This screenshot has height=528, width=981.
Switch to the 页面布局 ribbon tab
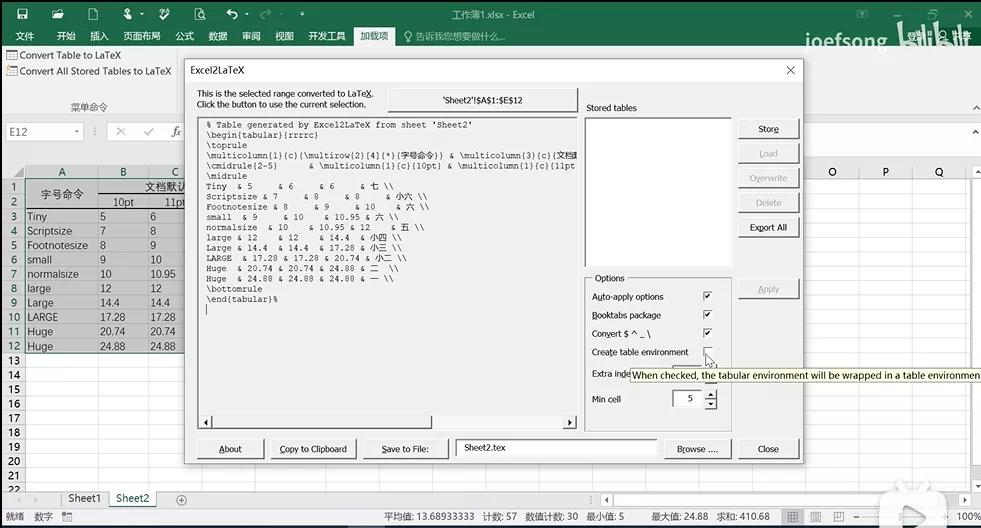[x=141, y=36]
